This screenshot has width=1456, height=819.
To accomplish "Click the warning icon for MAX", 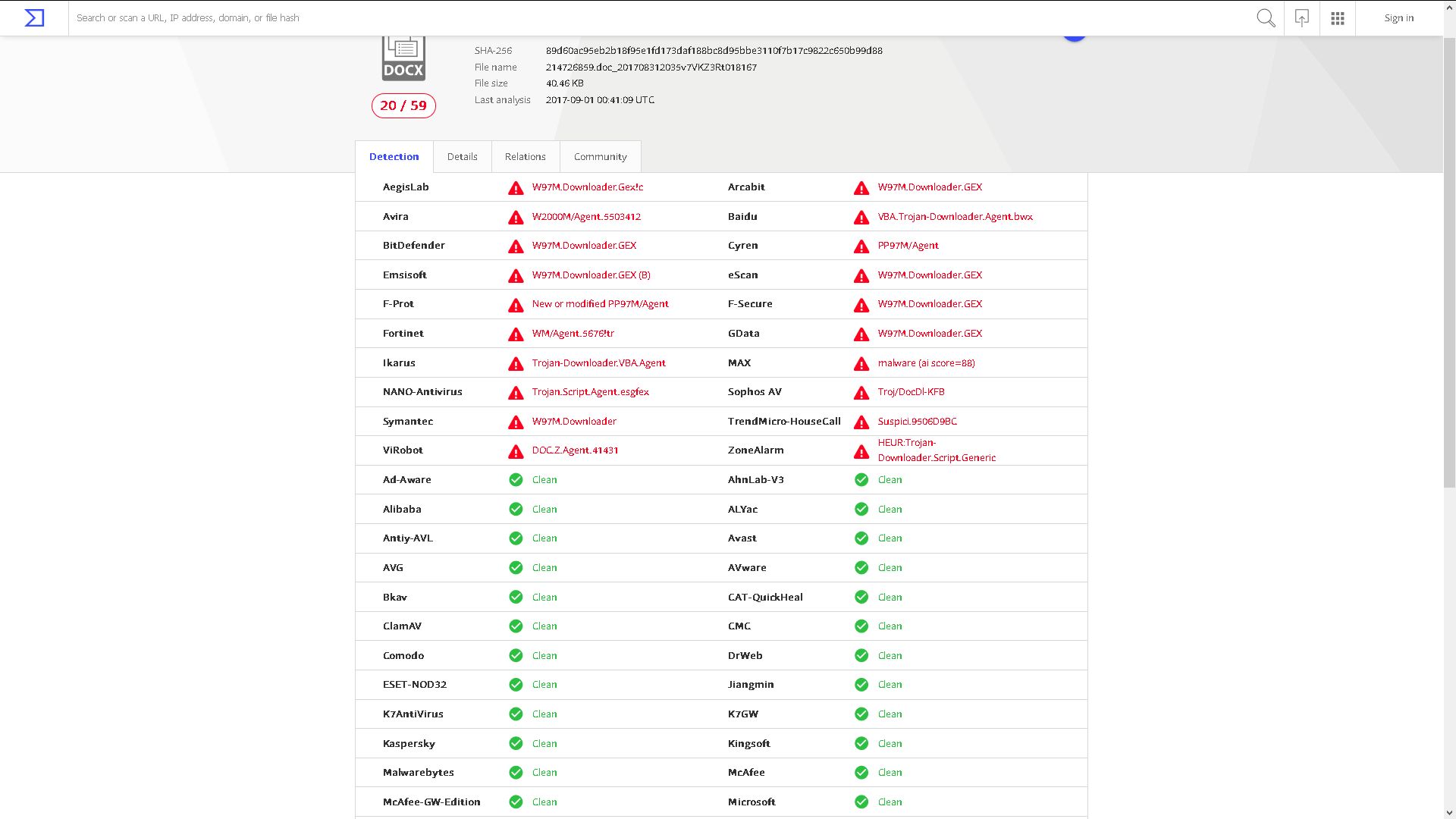I will (861, 364).
